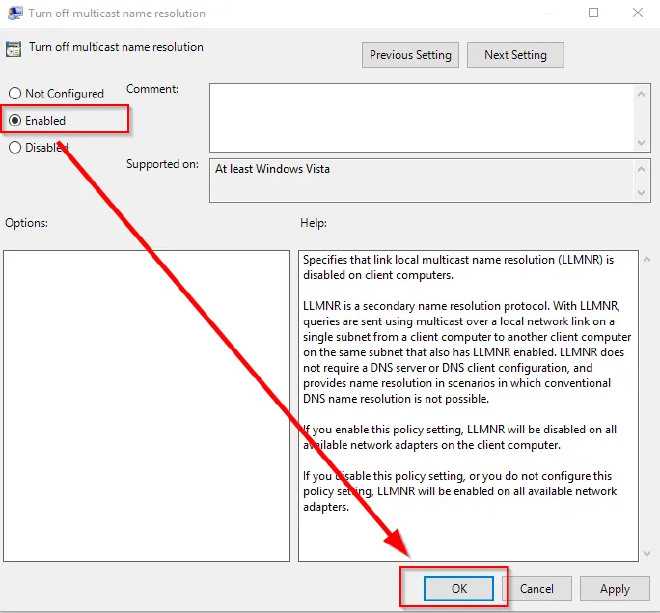The height and width of the screenshot is (613, 660).
Task: Click inside the Comment text box
Action: click(420, 115)
